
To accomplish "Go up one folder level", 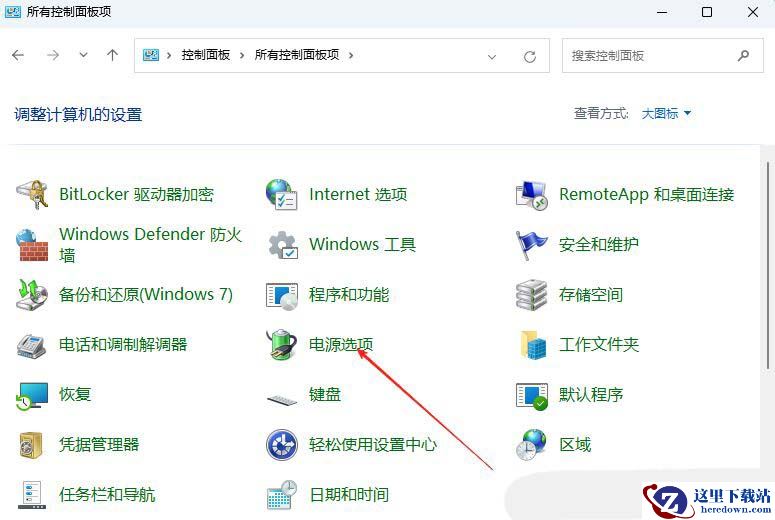I will tap(113, 55).
